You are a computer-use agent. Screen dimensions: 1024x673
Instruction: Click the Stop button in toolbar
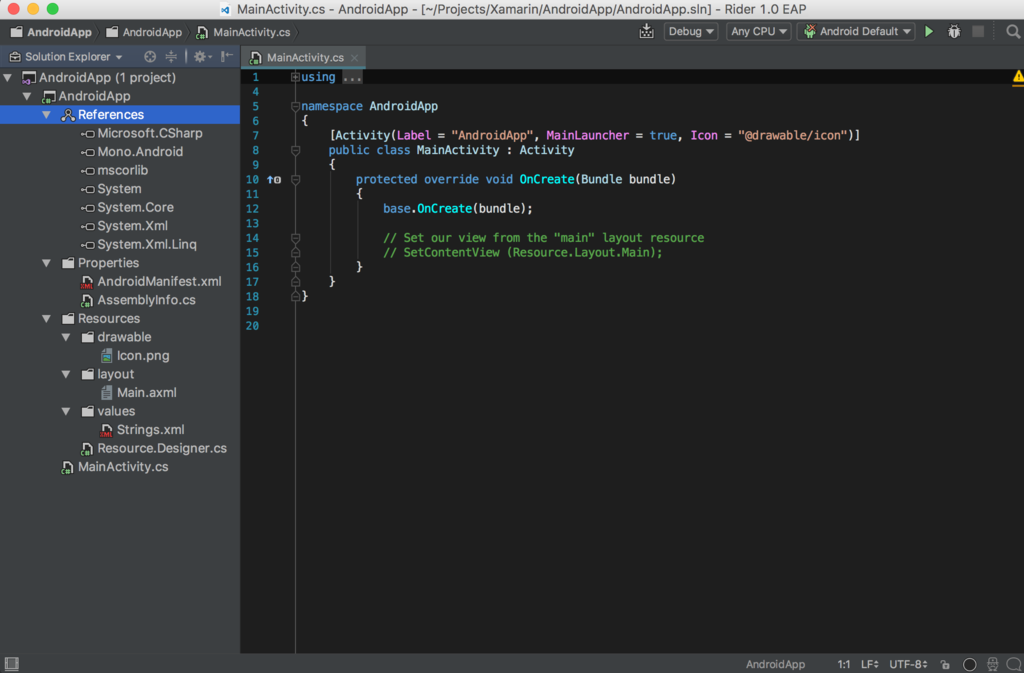(978, 31)
